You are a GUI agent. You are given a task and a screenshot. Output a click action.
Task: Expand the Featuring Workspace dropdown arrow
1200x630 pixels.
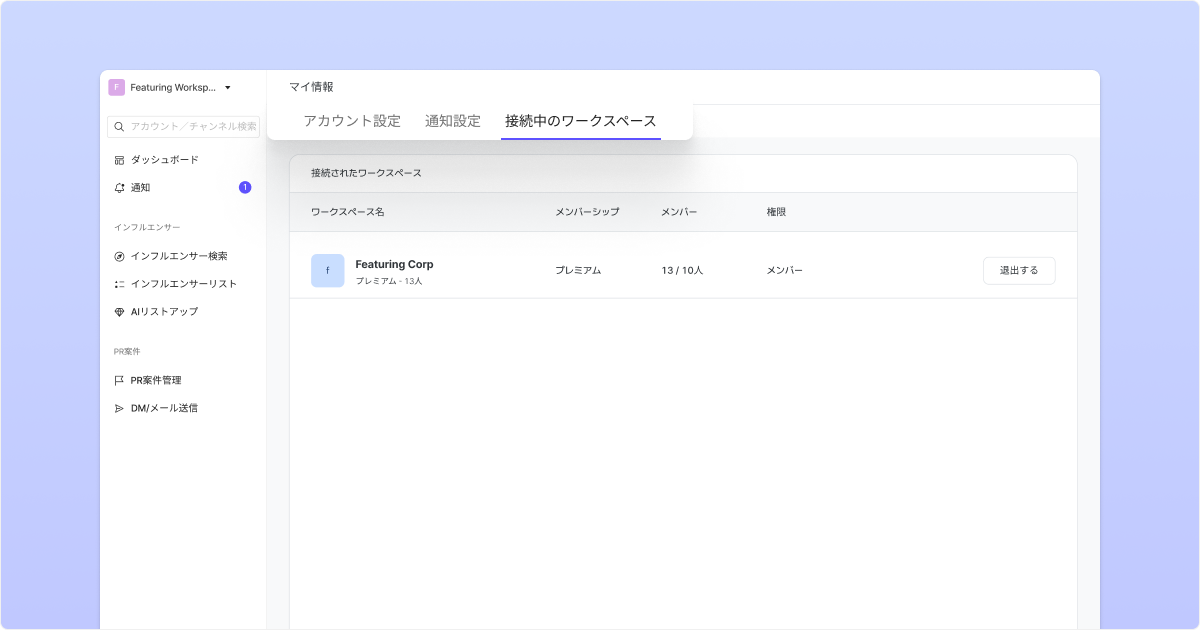(228, 88)
